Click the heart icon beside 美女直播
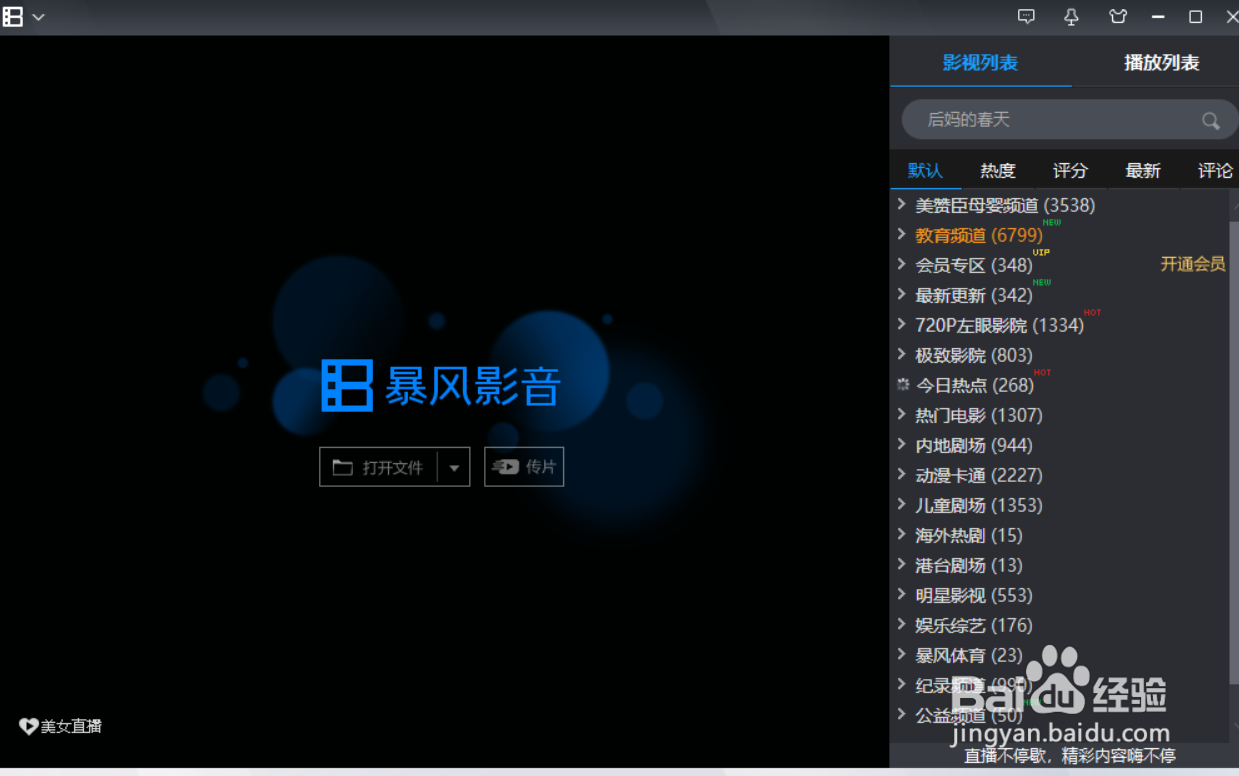Image resolution: width=1239 pixels, height=776 pixels. (29, 727)
